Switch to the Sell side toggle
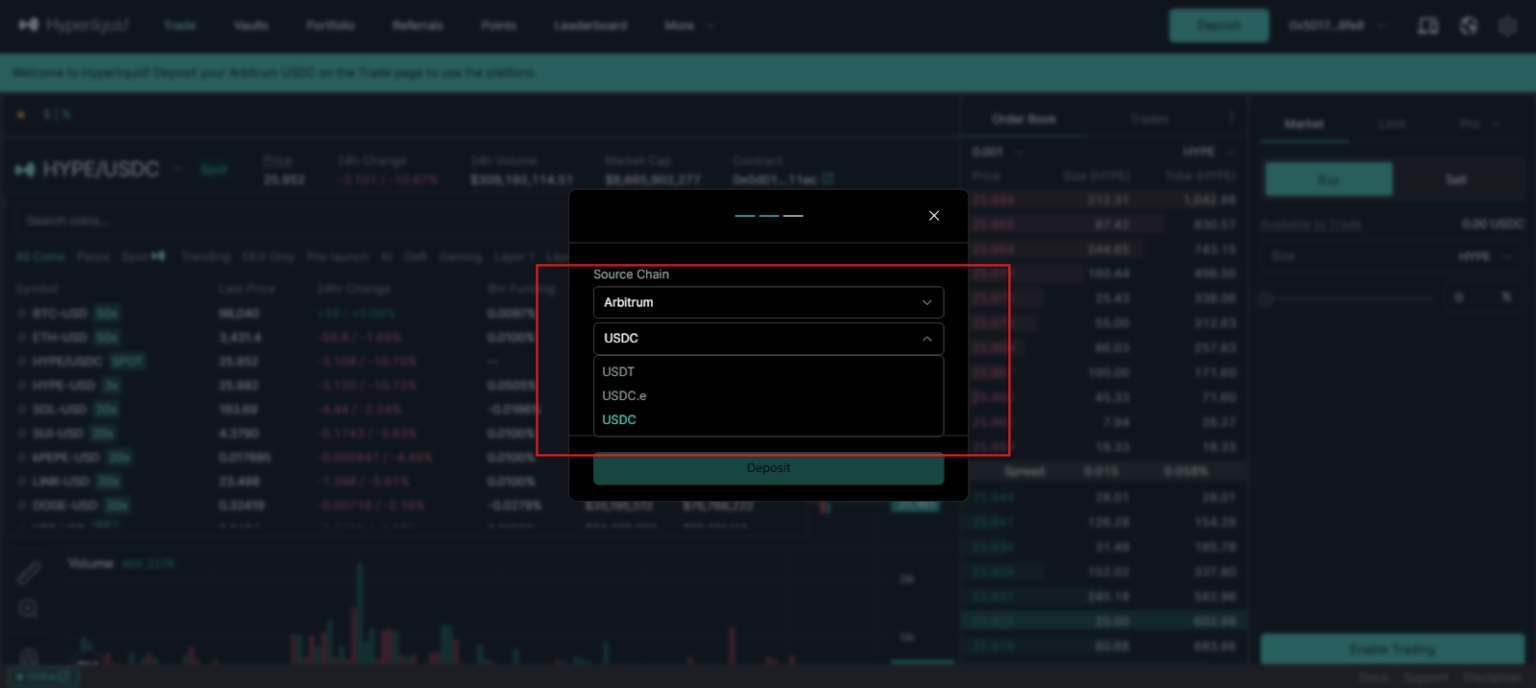Screen dimensions: 1536x688 coord(1455,180)
